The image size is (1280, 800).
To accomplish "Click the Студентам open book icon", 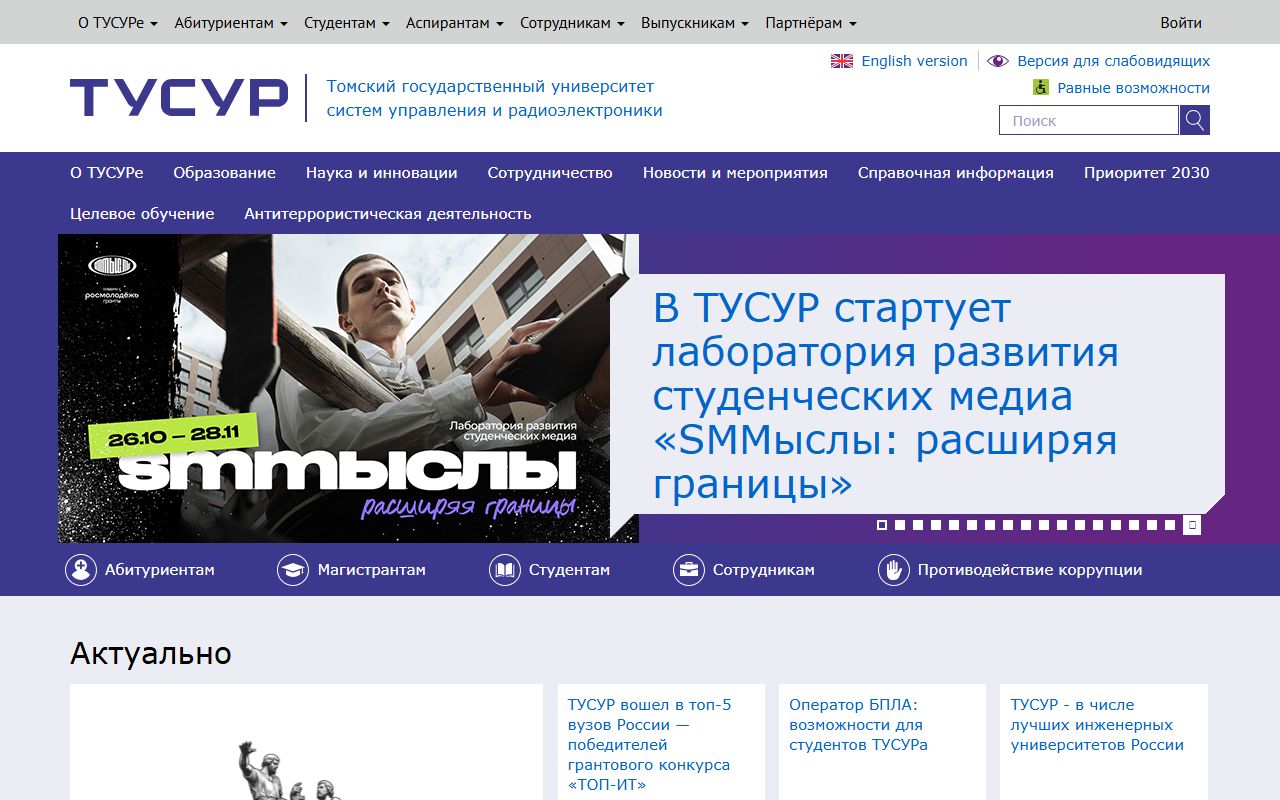I will click(505, 570).
